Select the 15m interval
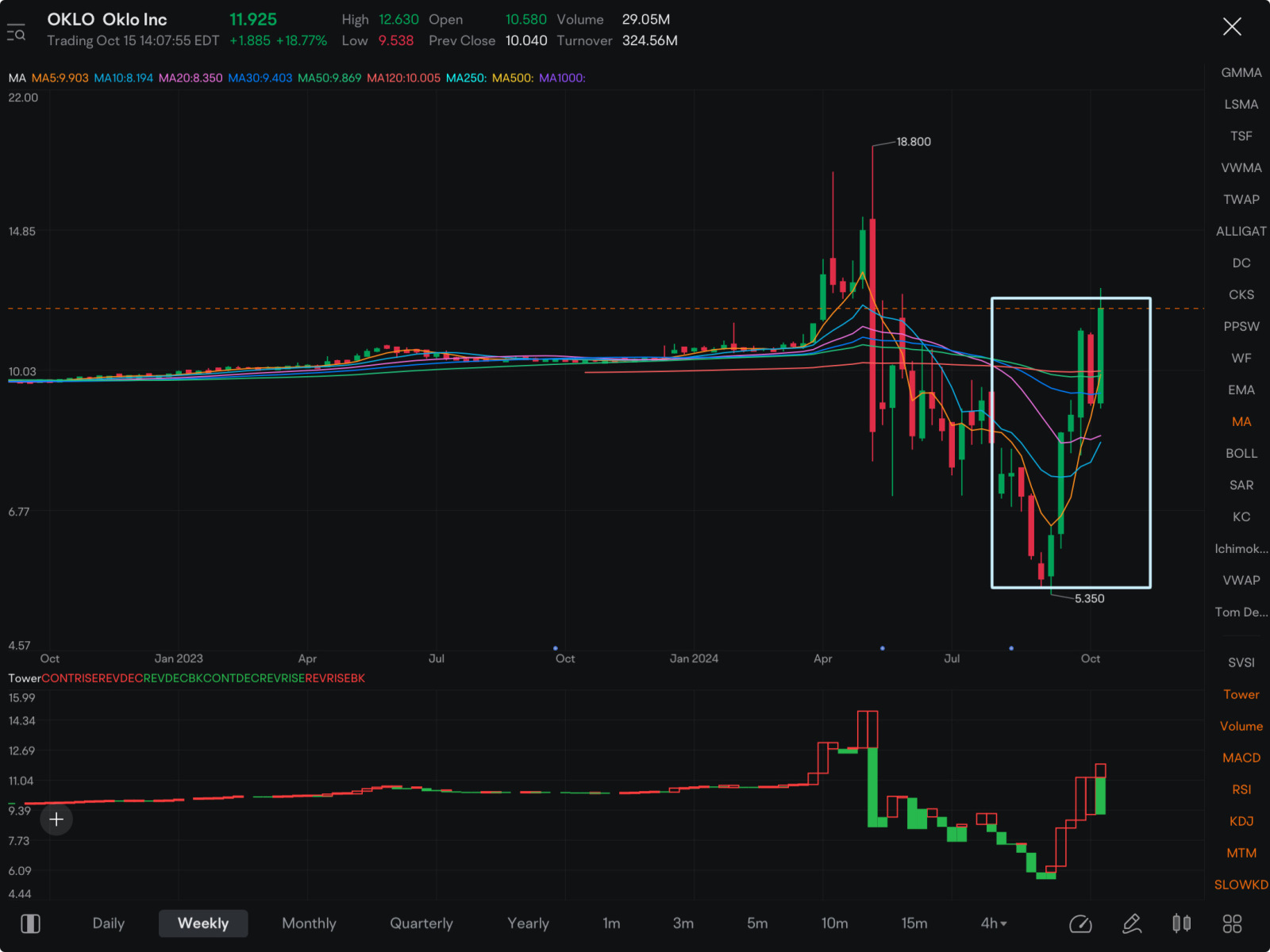Viewport: 1270px width, 952px height. coord(914,923)
